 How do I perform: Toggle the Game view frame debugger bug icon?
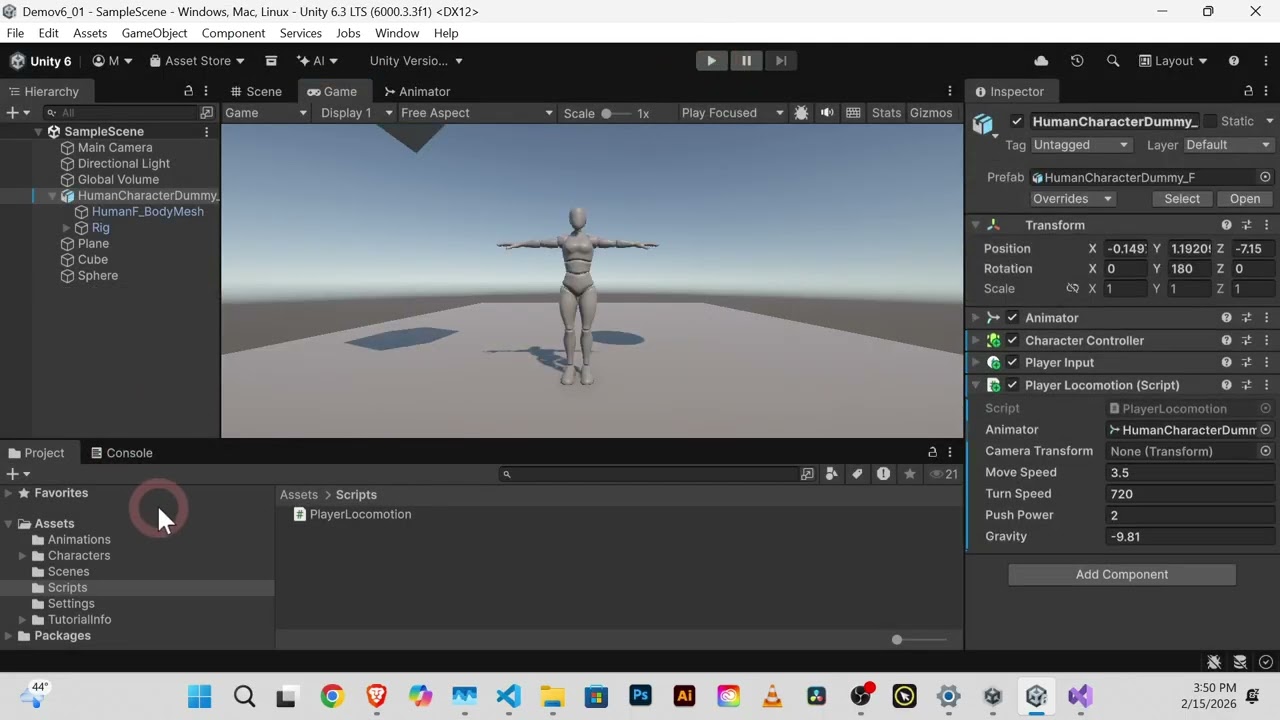pos(801,113)
